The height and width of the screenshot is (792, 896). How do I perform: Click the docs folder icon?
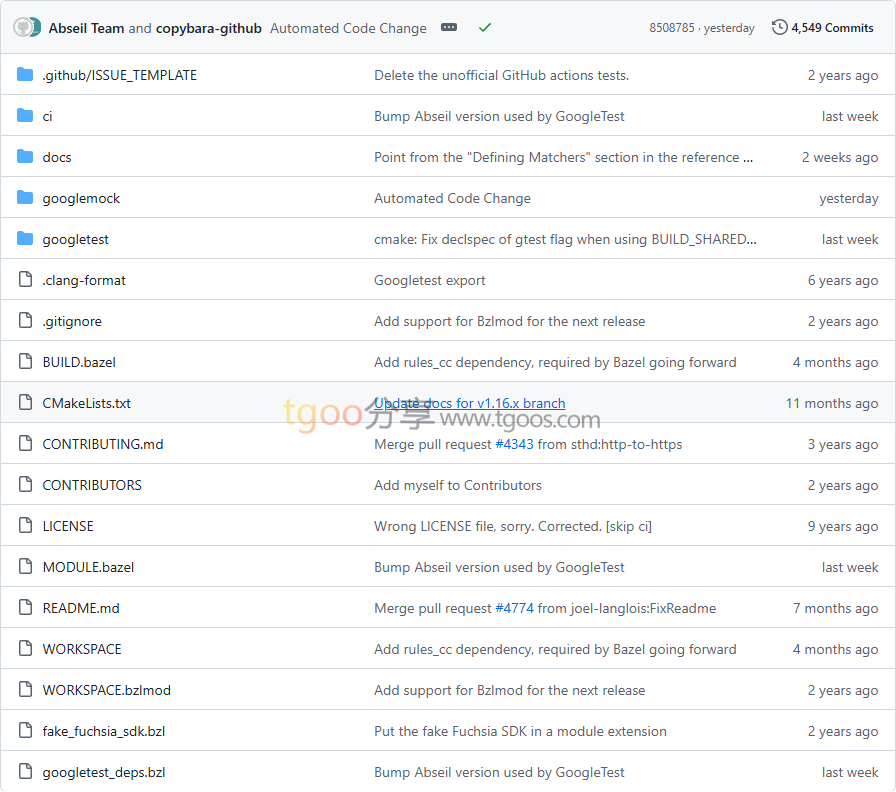pyautogui.click(x=25, y=157)
